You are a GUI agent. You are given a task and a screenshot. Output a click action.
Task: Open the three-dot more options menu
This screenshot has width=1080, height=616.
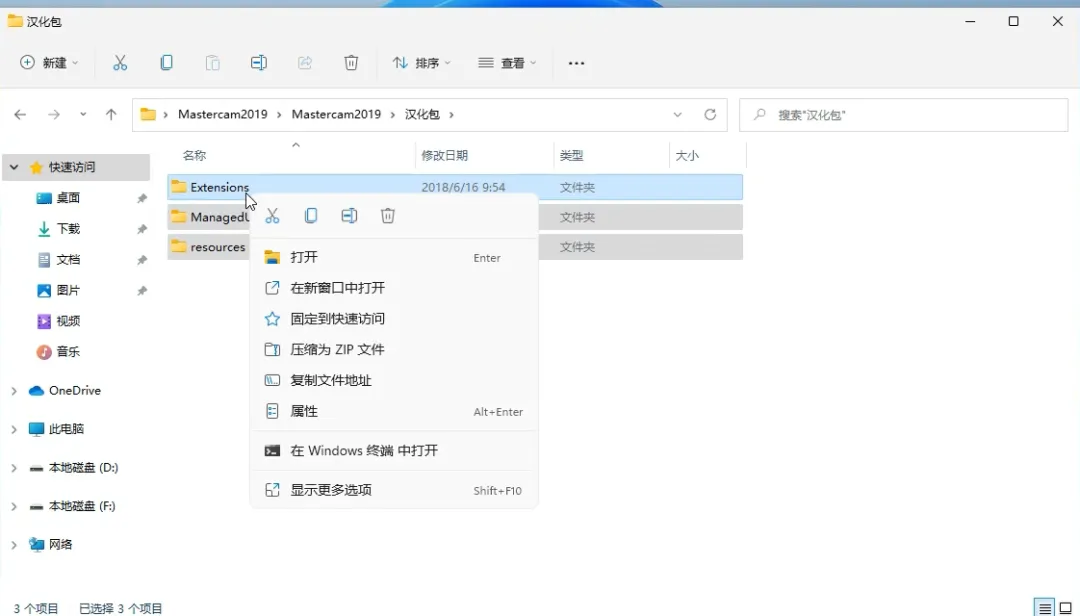[x=576, y=63]
